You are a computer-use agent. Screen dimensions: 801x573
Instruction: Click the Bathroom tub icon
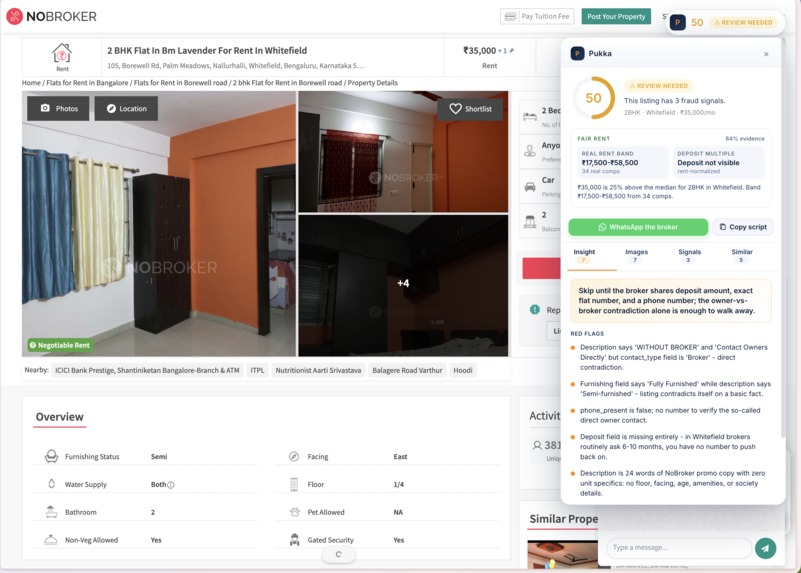51,512
